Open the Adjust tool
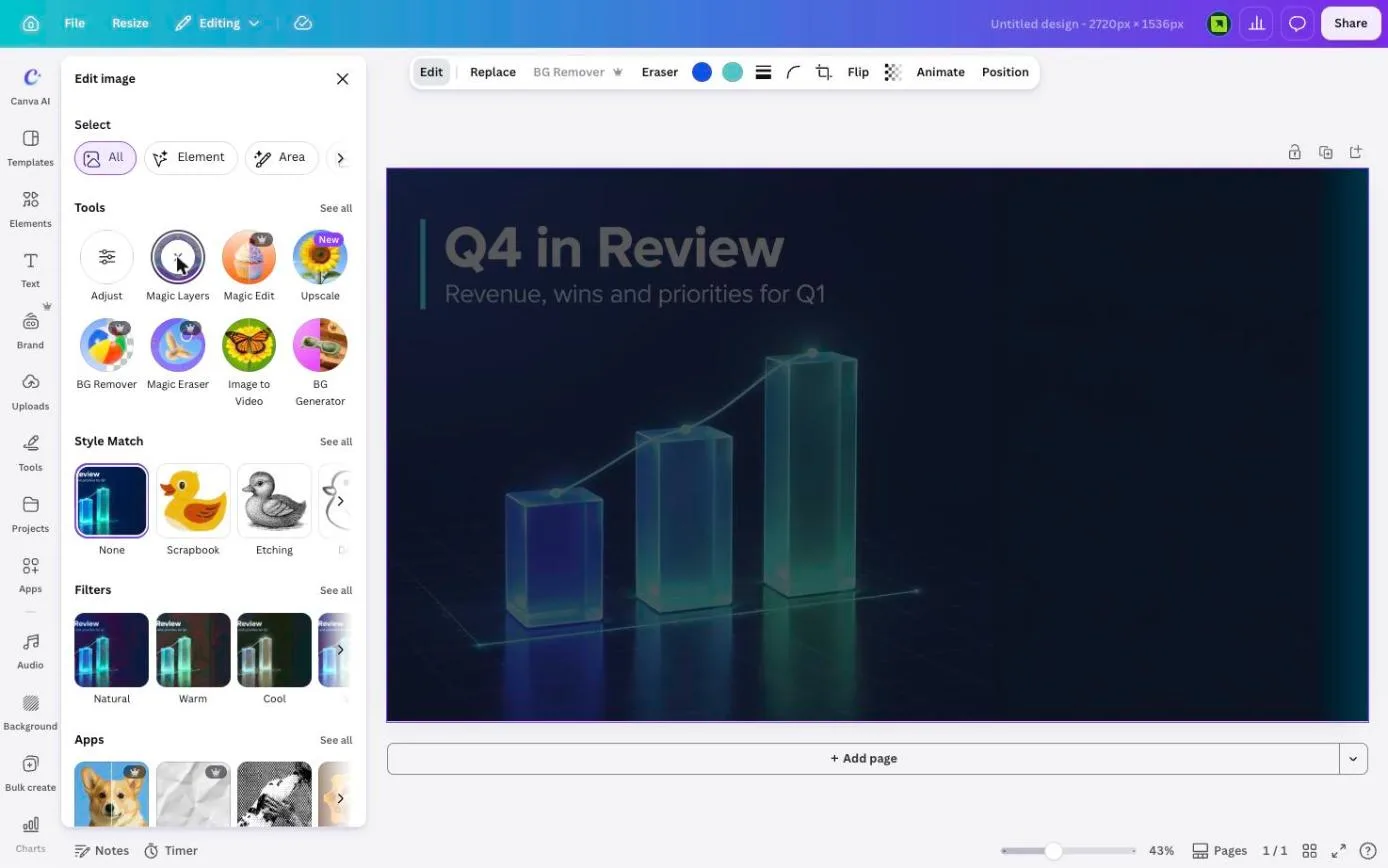1388x868 pixels. click(x=107, y=258)
